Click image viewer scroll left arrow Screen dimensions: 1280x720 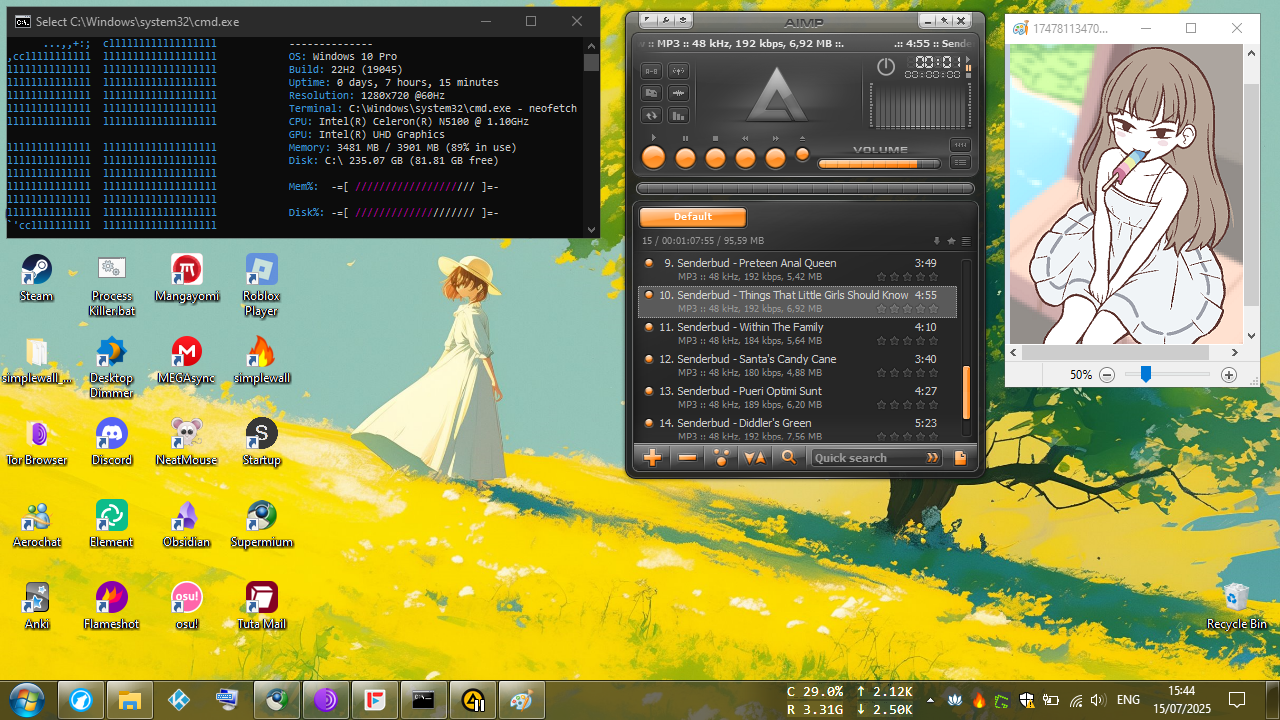(x=1014, y=352)
